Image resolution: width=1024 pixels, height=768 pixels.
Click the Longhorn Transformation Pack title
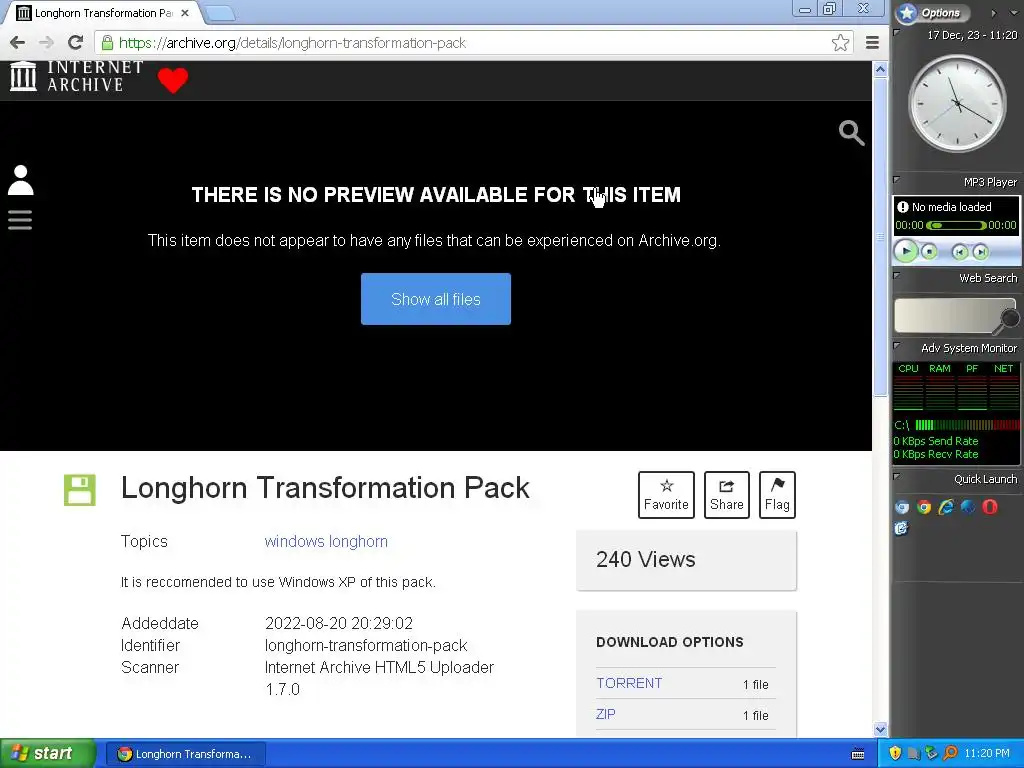point(325,488)
